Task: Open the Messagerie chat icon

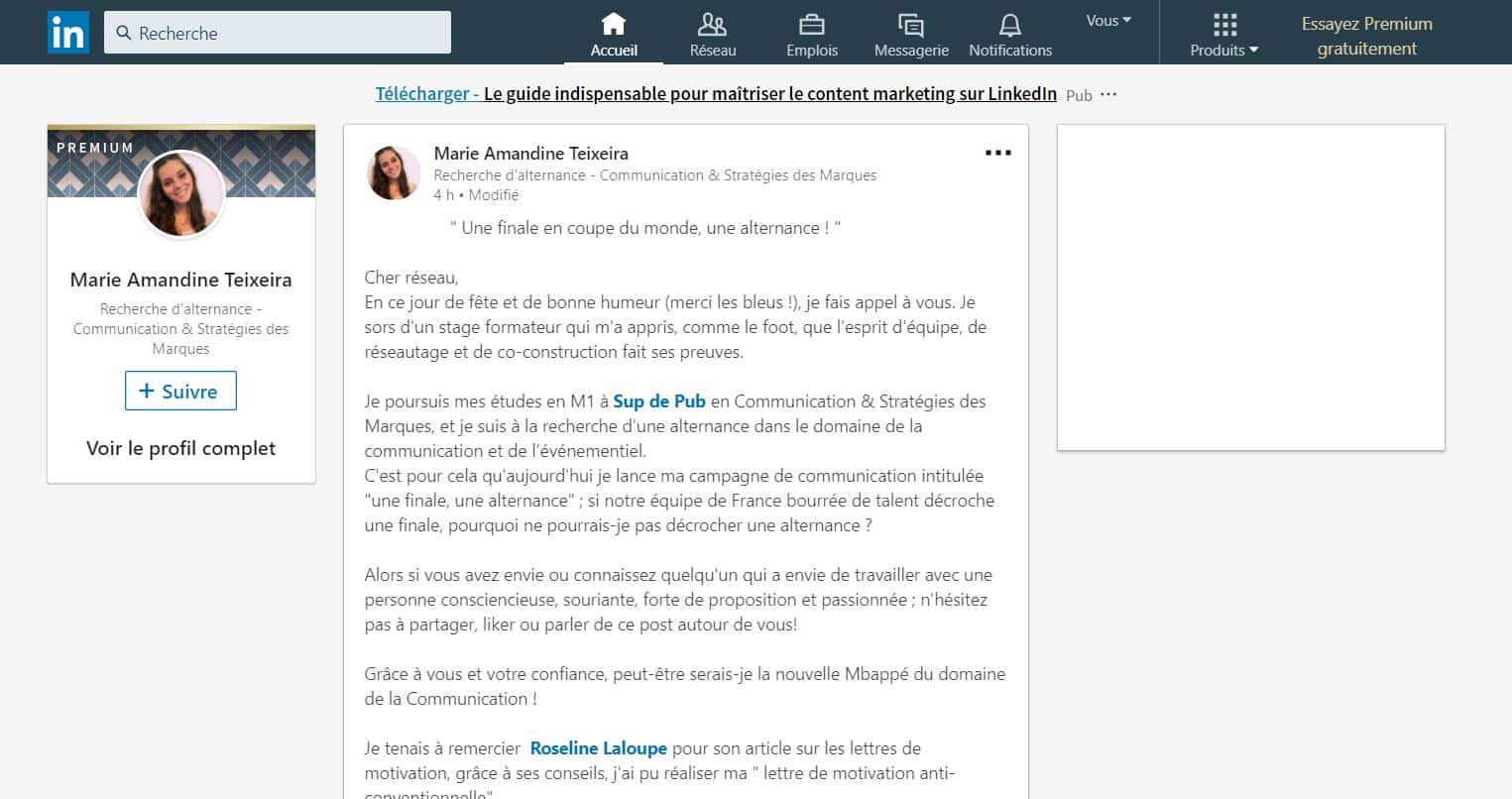Action: [910, 24]
